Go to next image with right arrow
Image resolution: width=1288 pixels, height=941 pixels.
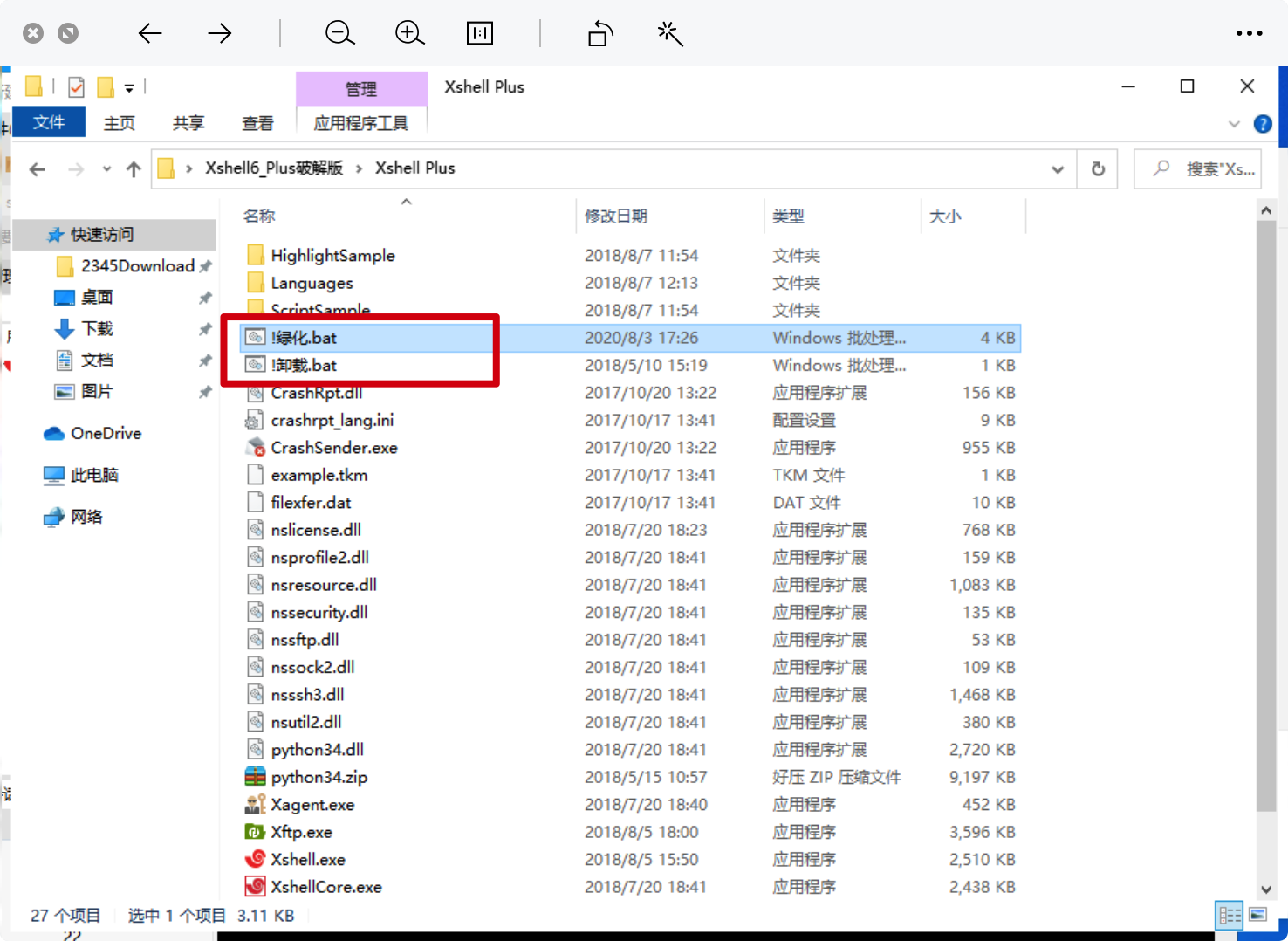point(220,33)
